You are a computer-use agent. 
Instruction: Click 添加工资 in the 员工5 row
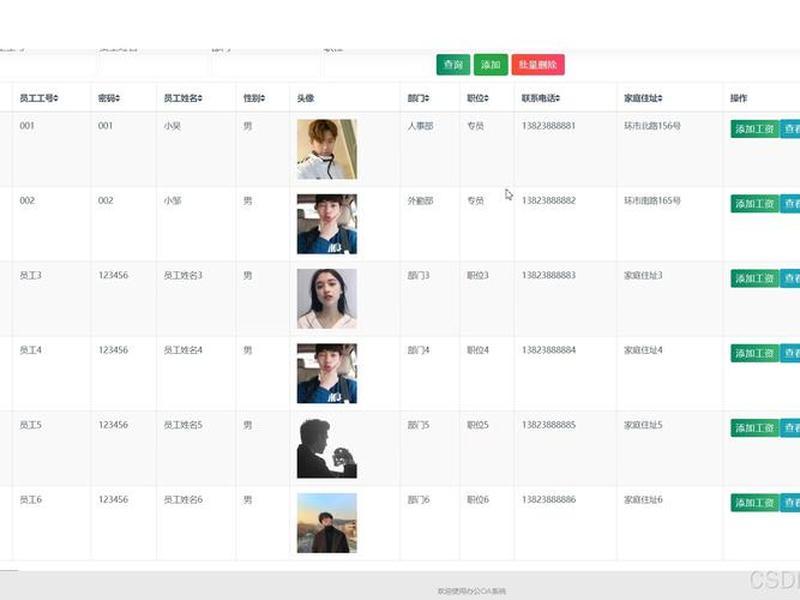755,428
